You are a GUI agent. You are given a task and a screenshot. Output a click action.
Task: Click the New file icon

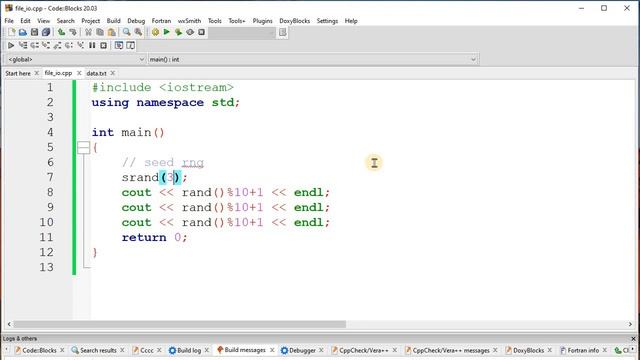point(11,32)
